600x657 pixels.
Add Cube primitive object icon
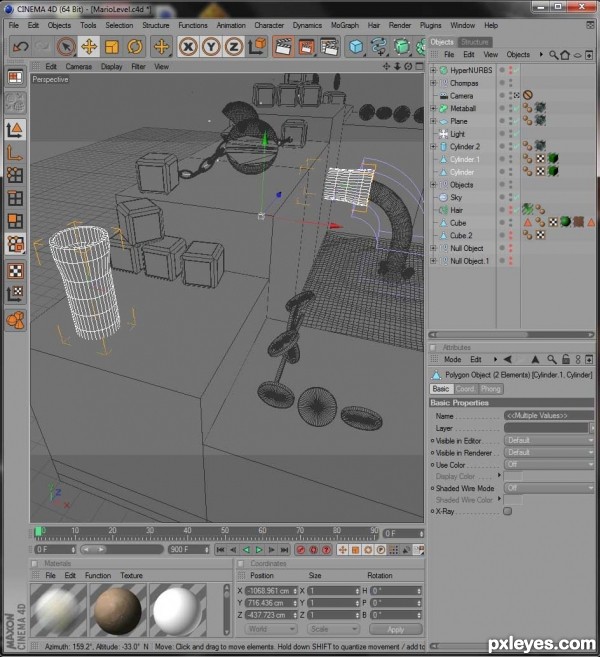click(x=356, y=47)
